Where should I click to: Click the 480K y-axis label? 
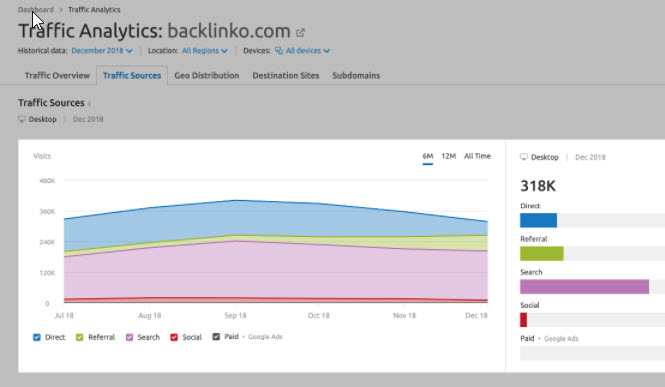(x=47, y=181)
